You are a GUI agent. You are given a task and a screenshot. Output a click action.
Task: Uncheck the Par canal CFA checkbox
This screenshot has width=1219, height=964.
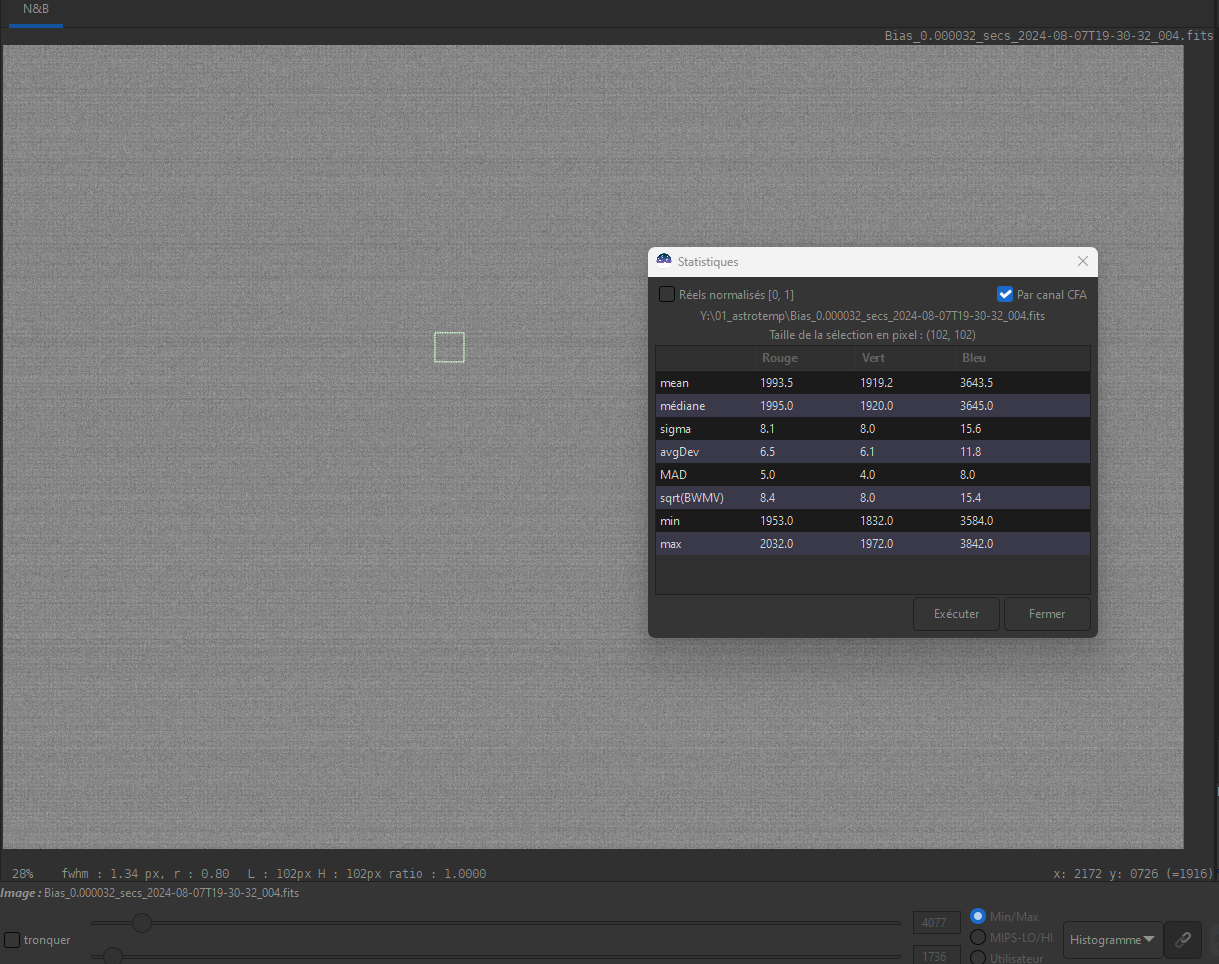coord(1006,294)
